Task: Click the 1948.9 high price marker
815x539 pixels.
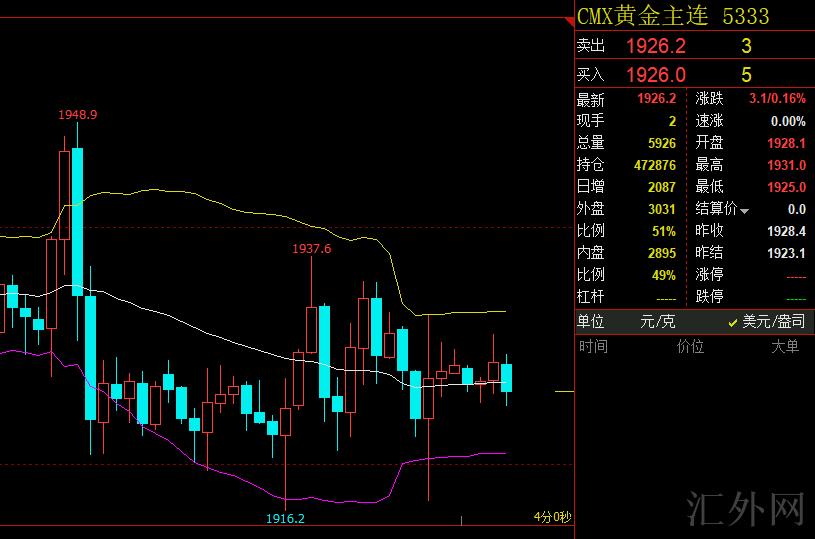Action: pyautogui.click(x=78, y=115)
